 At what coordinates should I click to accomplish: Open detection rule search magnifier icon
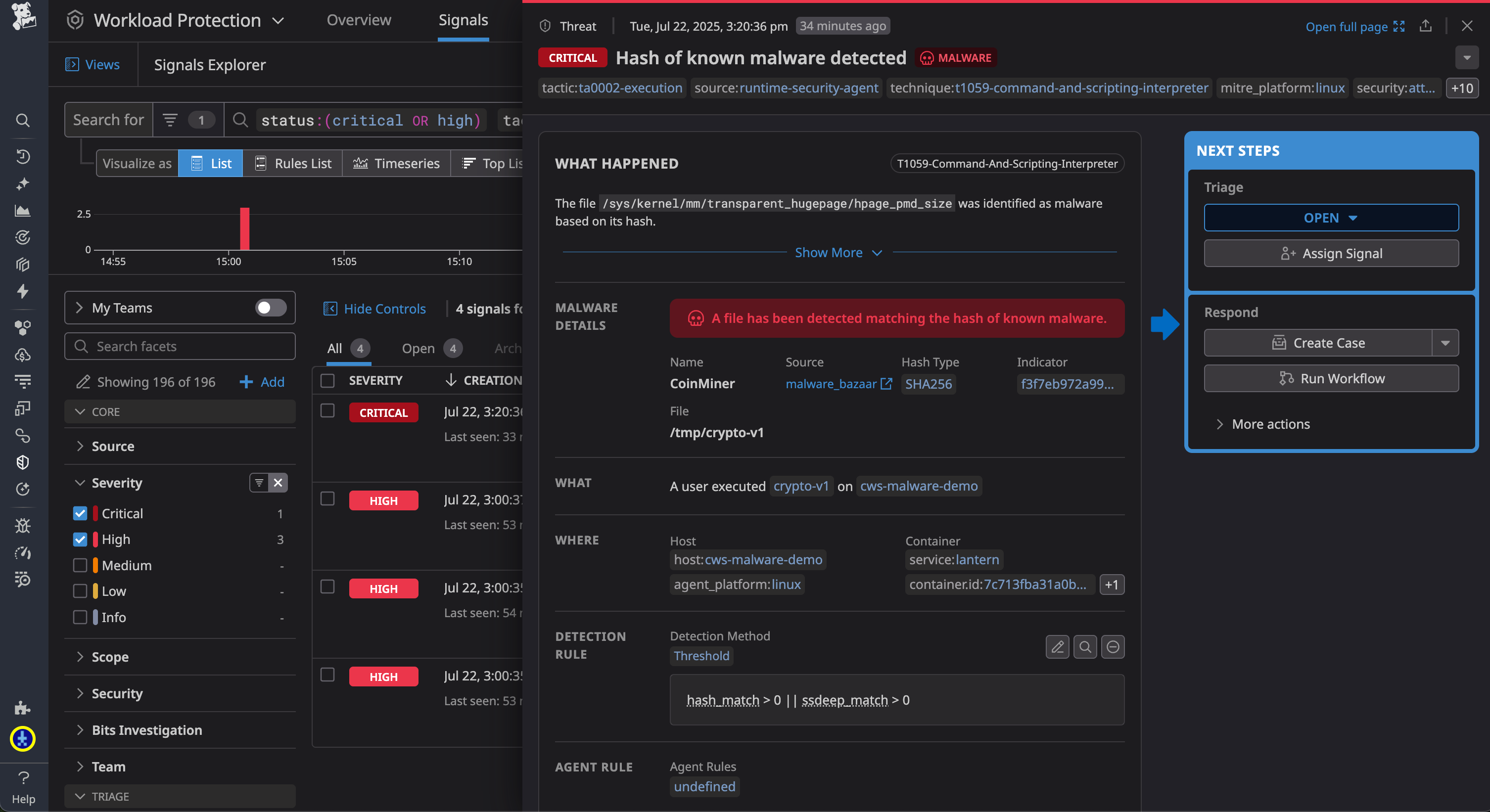point(1084,647)
